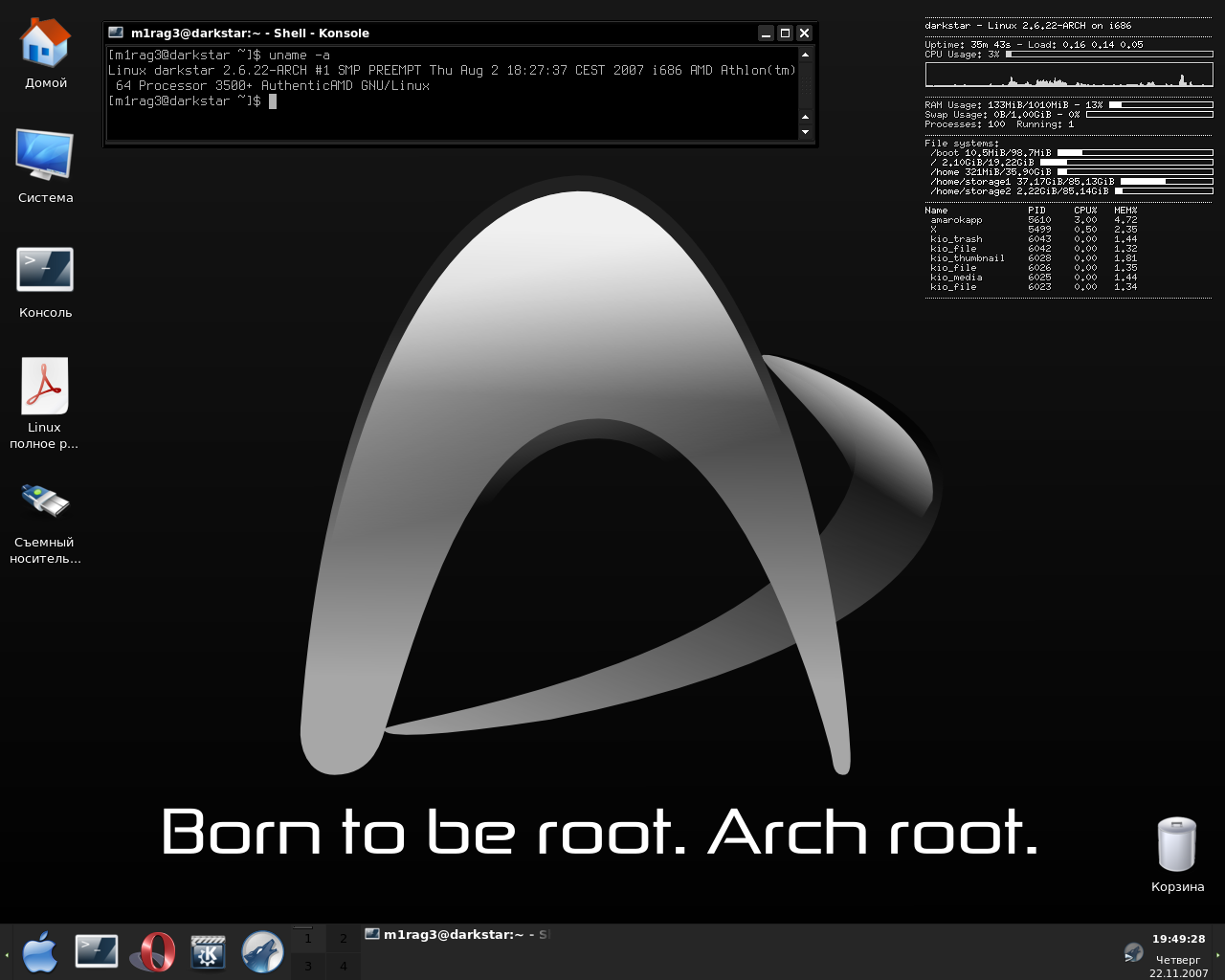1225x980 pixels.
Task: Switch to virtual desktop 1 in pager
Action: pos(307,939)
